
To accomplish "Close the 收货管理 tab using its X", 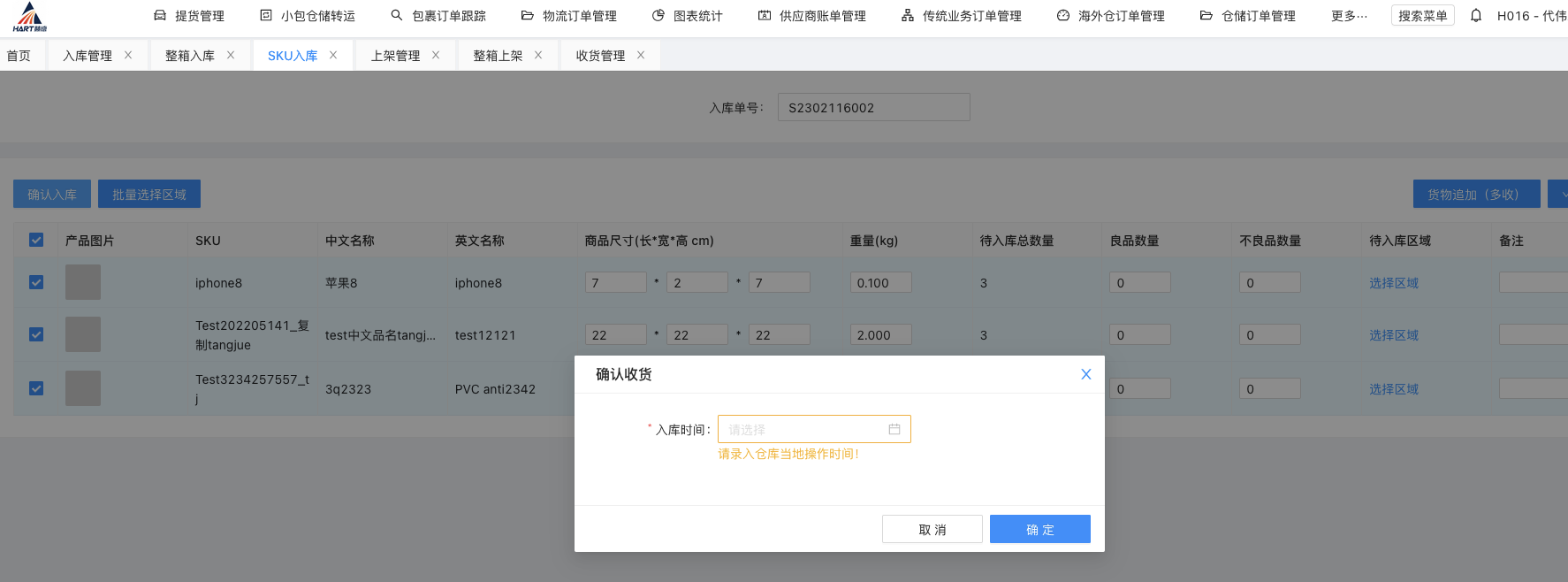I will point(641,55).
